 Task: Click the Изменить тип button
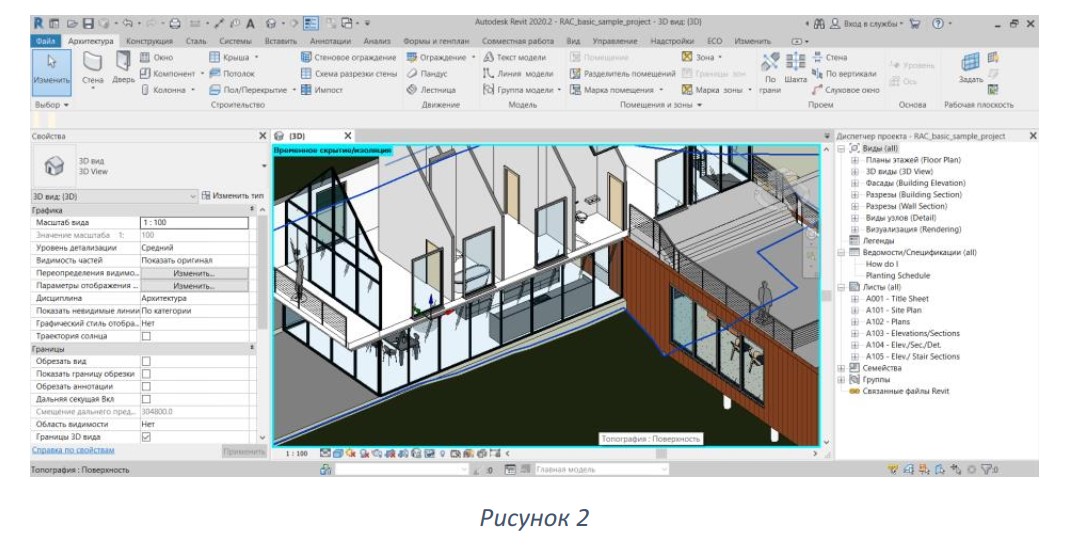tap(233, 196)
